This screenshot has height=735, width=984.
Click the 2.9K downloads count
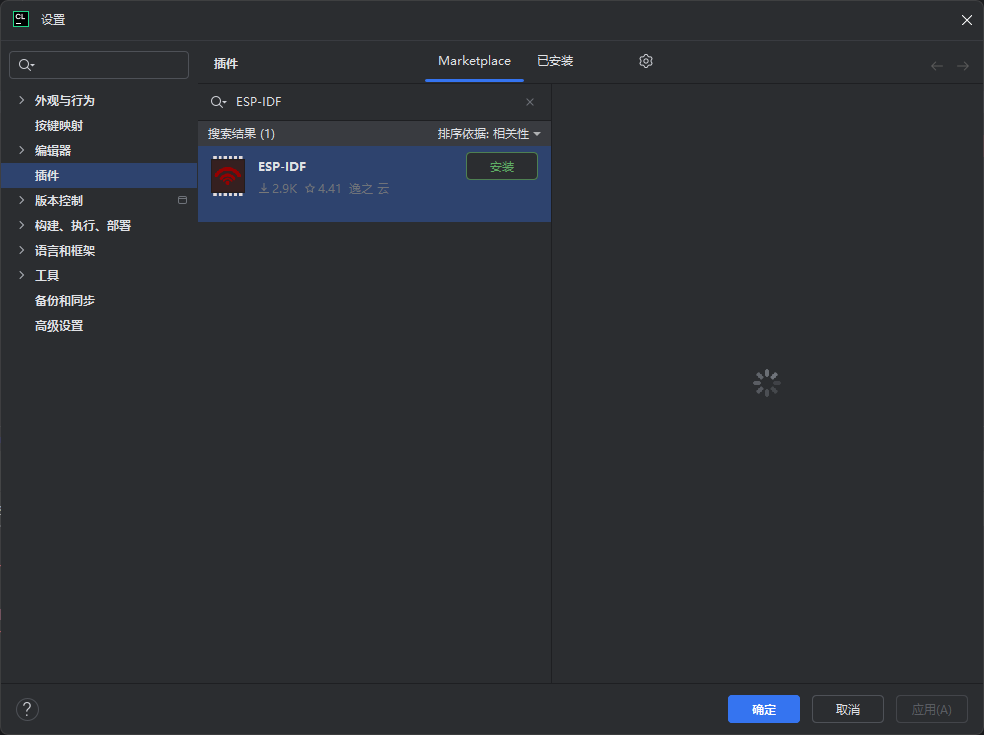pyautogui.click(x=278, y=189)
